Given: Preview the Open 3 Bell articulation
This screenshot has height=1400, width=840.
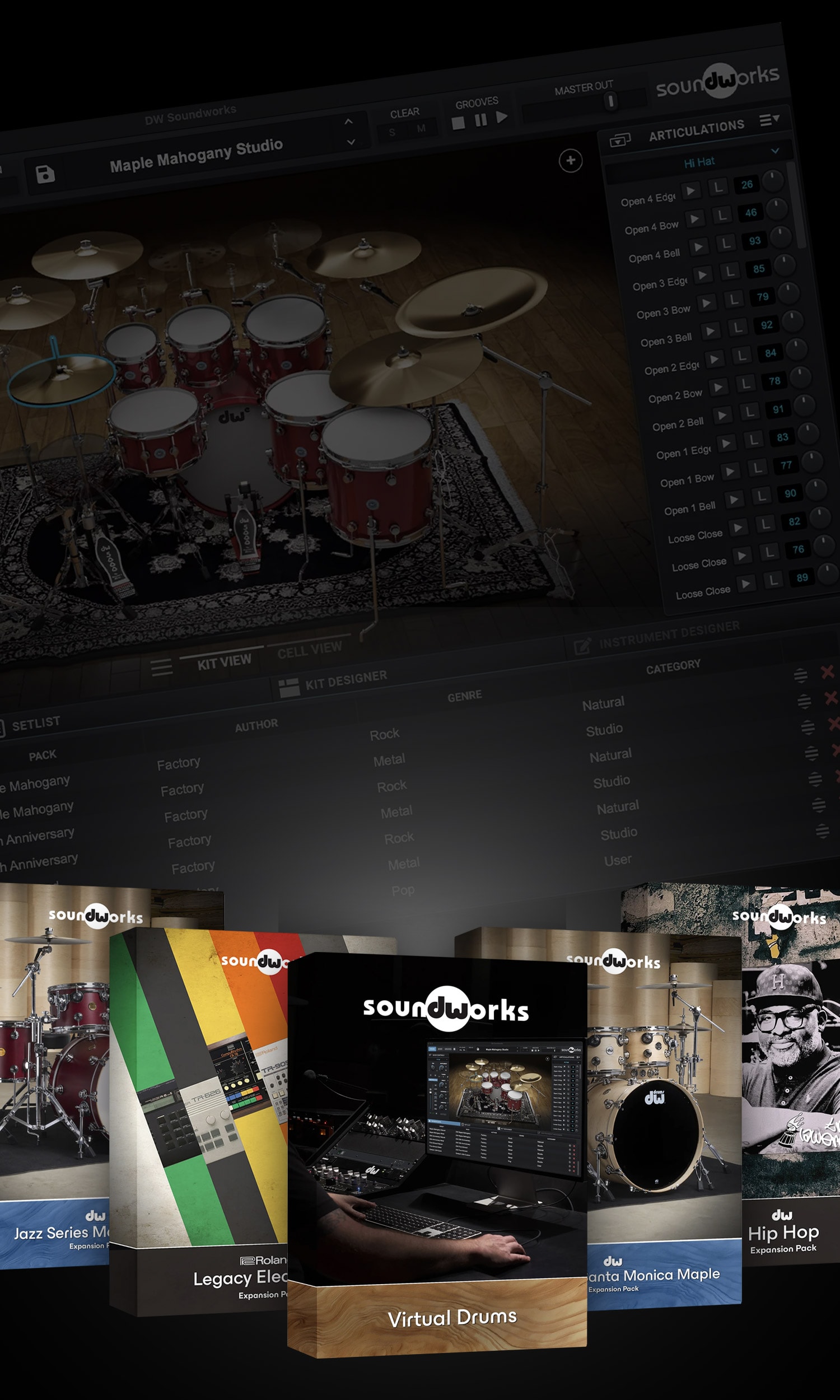Looking at the screenshot, I should click(711, 331).
